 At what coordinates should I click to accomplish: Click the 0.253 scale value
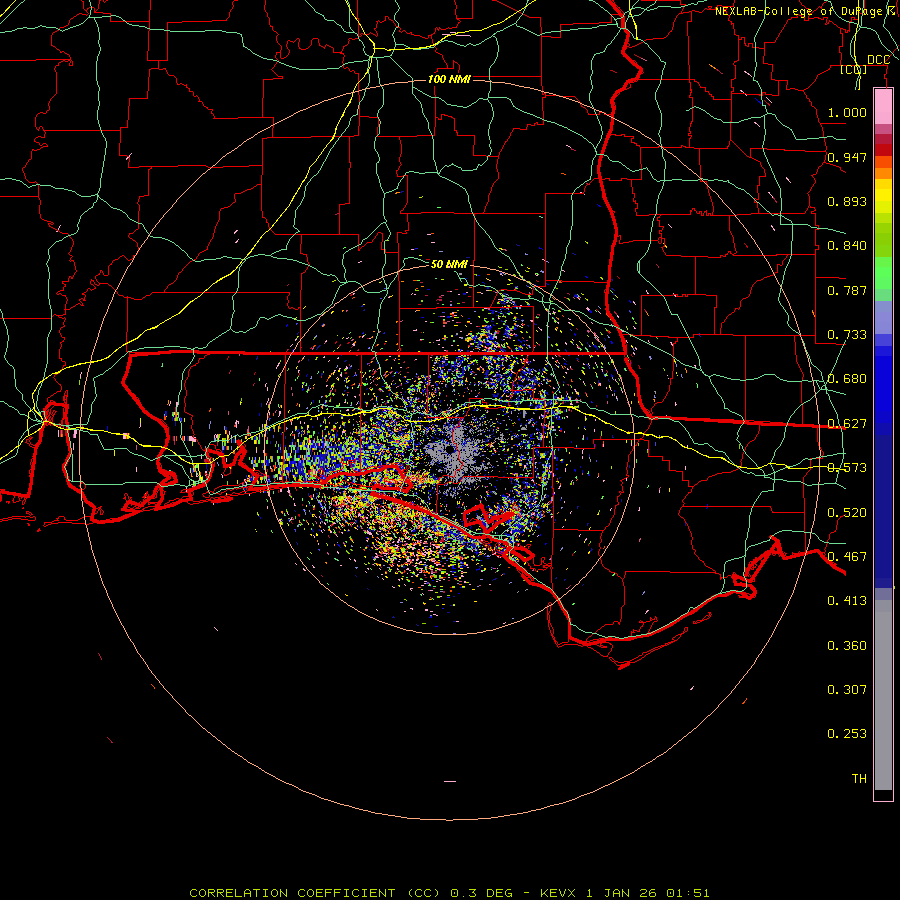[847, 734]
